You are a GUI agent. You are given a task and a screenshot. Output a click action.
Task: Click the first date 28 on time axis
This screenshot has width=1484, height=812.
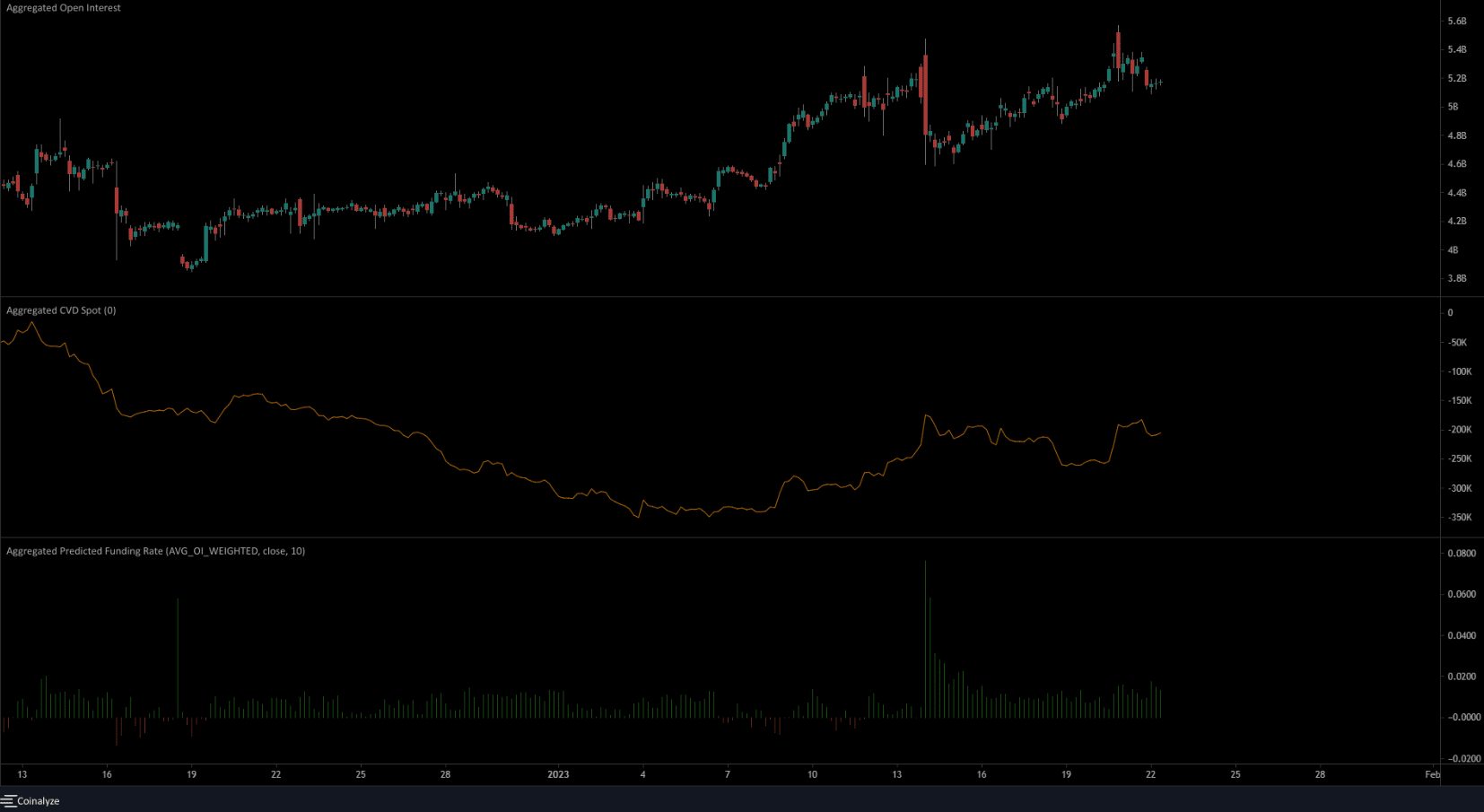[445, 774]
